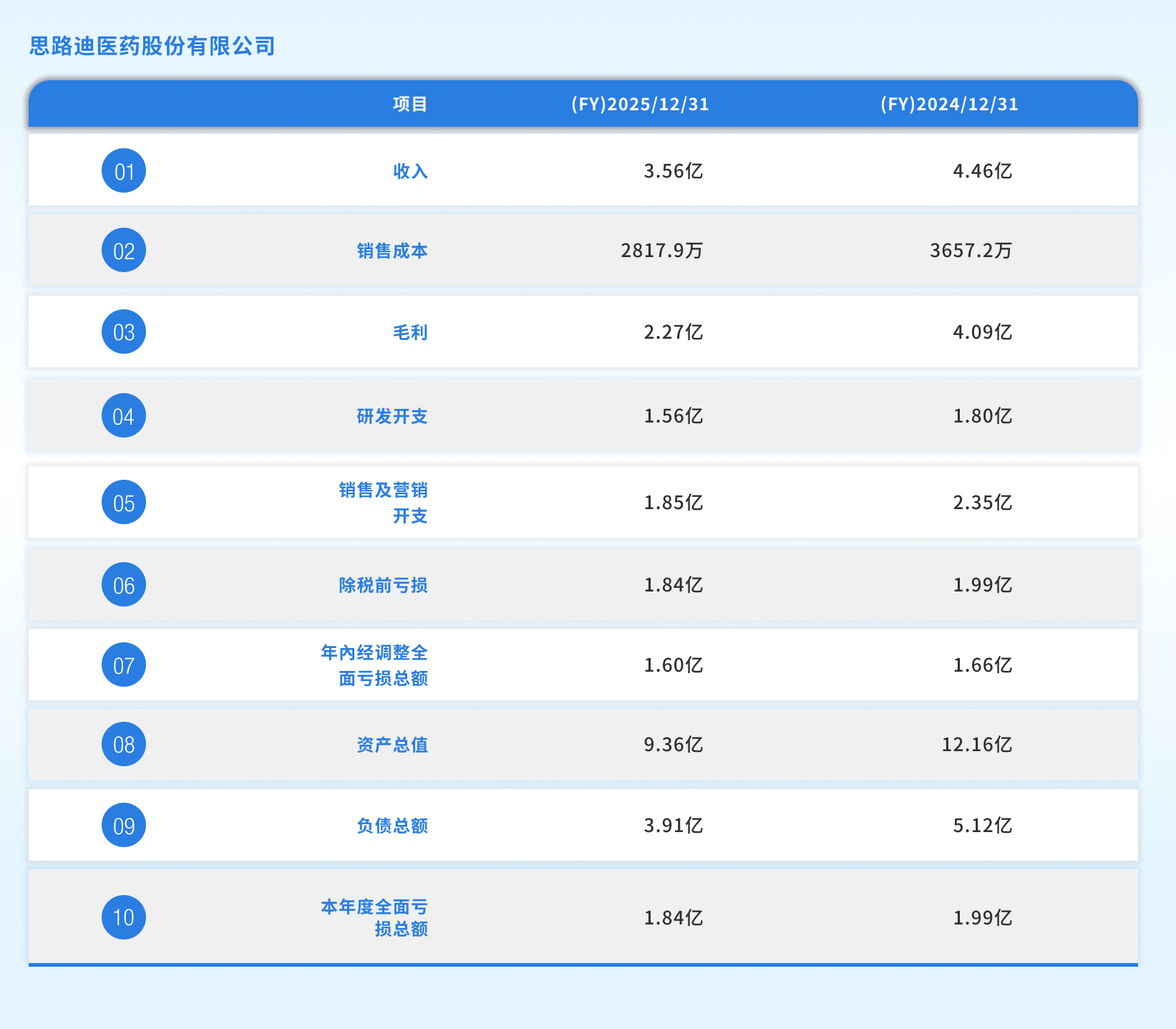Click 1.99亿 in the 本年度全面亏损总额 row

click(983, 917)
